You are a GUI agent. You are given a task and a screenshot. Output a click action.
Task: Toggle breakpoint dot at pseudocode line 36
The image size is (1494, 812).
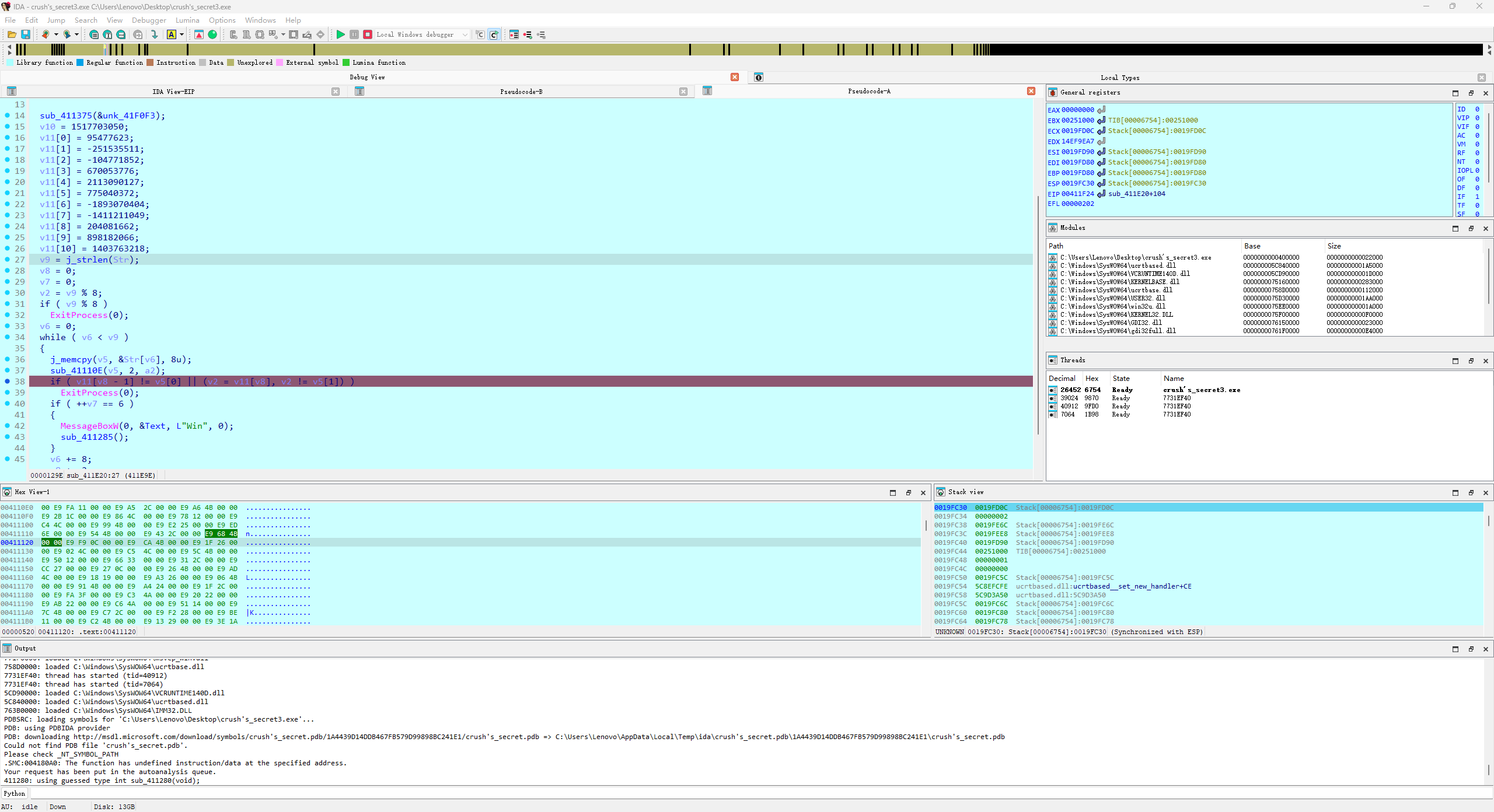pyautogui.click(x=7, y=359)
